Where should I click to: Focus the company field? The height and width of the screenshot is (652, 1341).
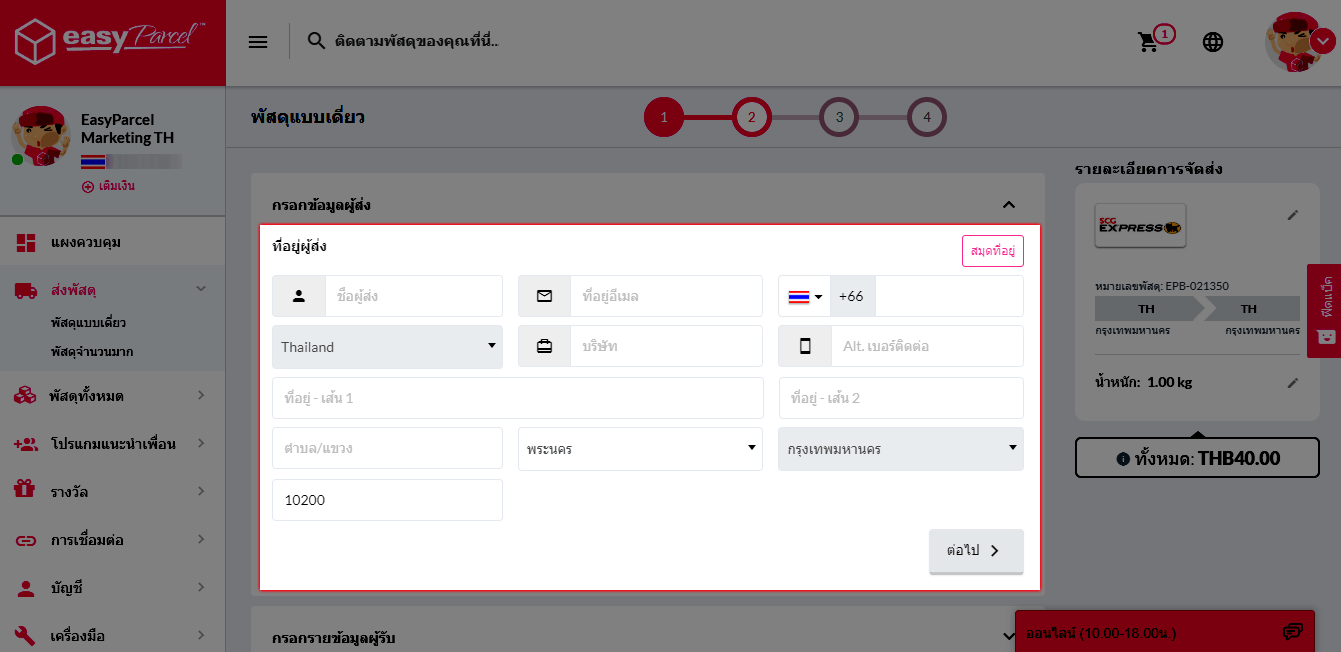click(666, 346)
